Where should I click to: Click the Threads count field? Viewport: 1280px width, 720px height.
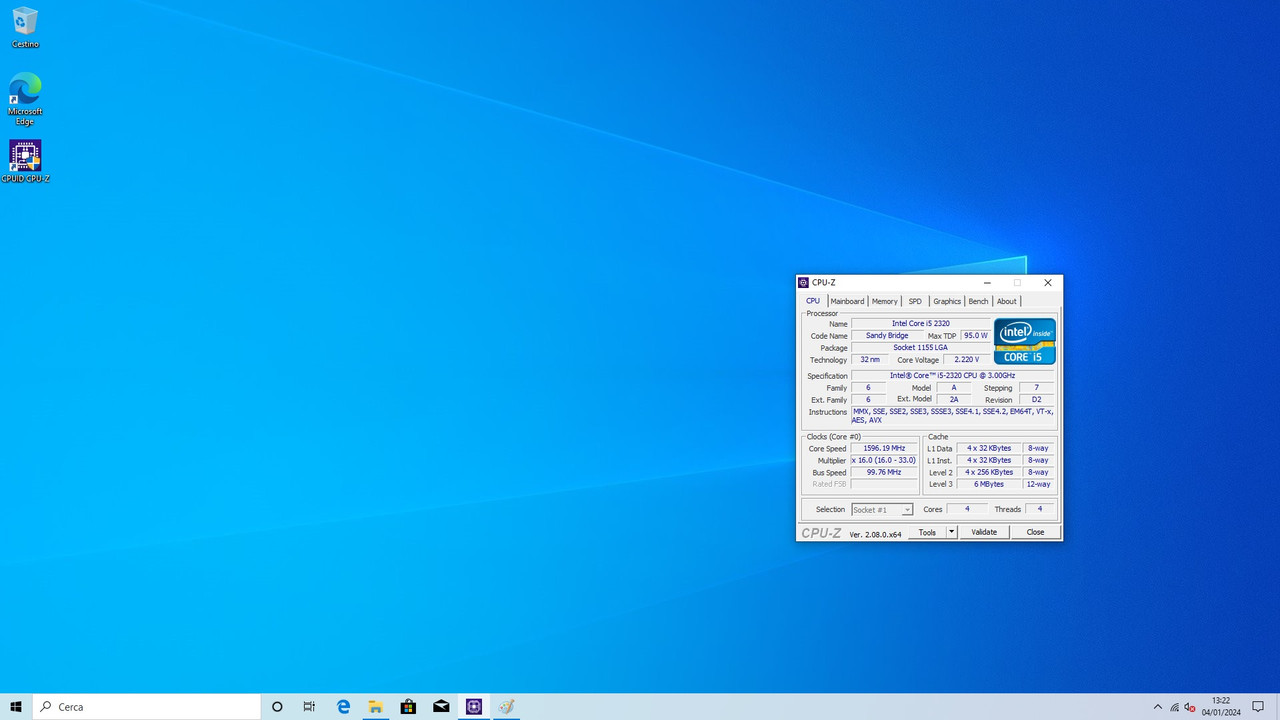pos(1040,509)
